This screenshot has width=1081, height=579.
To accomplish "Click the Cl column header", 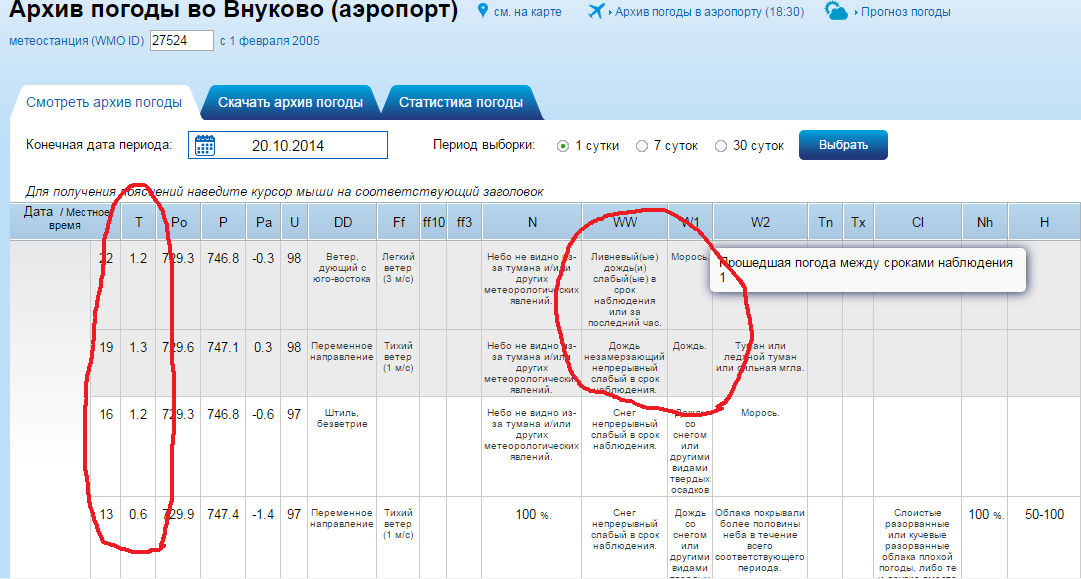I will (918, 222).
